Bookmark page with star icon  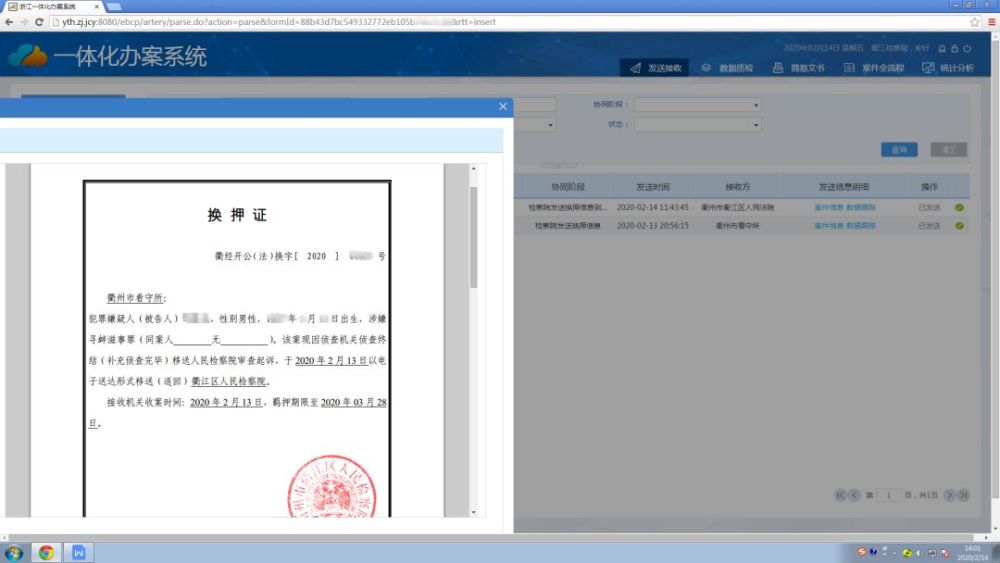(974, 22)
